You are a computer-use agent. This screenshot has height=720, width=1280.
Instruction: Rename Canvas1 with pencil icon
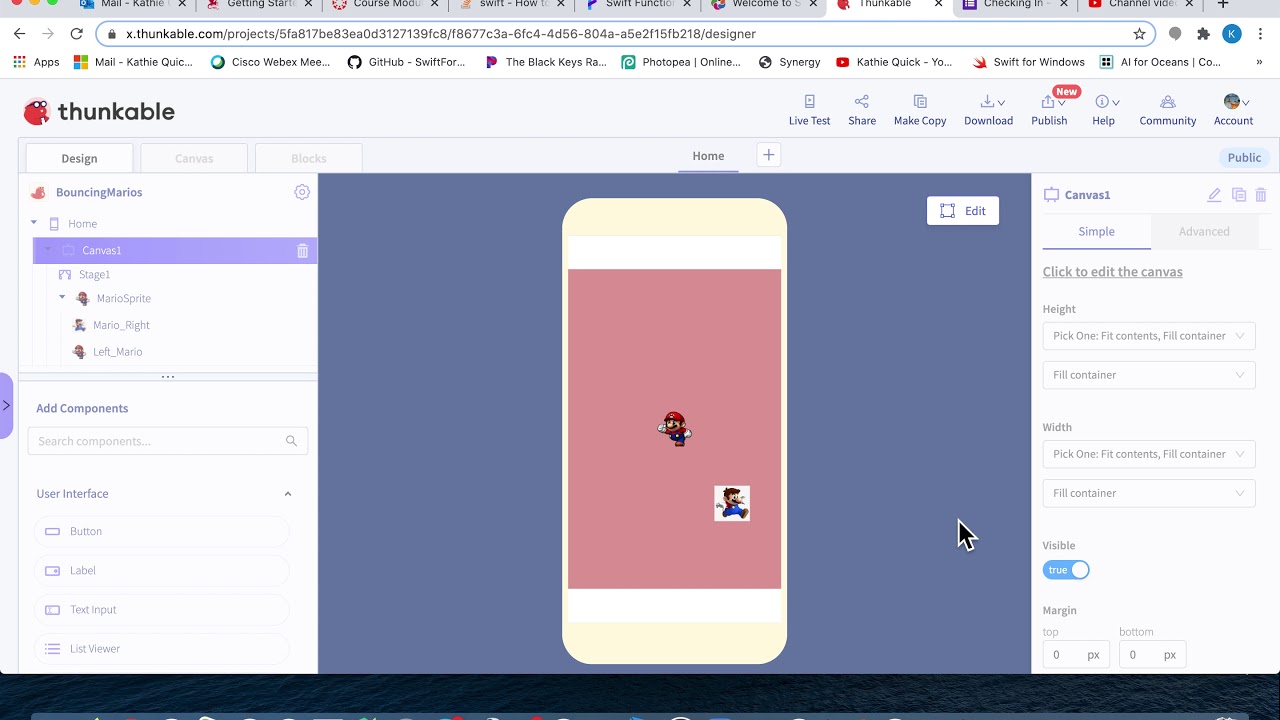(x=1214, y=195)
